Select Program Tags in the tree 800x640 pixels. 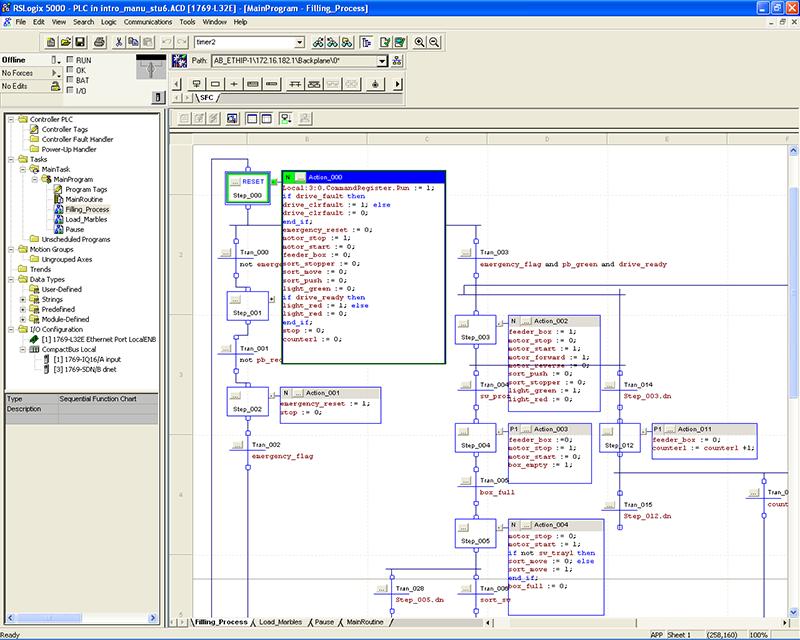(x=86, y=189)
